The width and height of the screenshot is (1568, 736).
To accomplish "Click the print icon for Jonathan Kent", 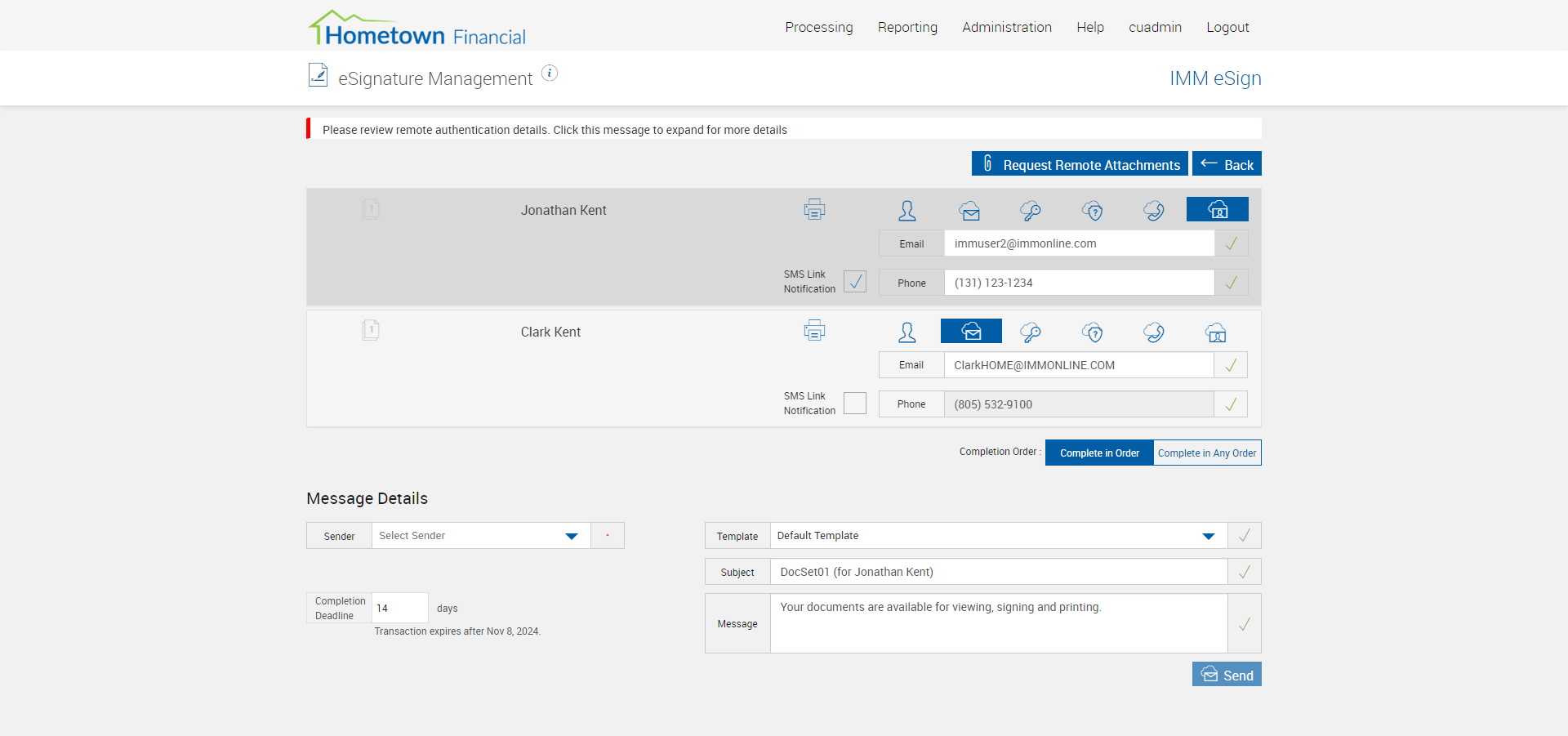I will click(x=814, y=210).
